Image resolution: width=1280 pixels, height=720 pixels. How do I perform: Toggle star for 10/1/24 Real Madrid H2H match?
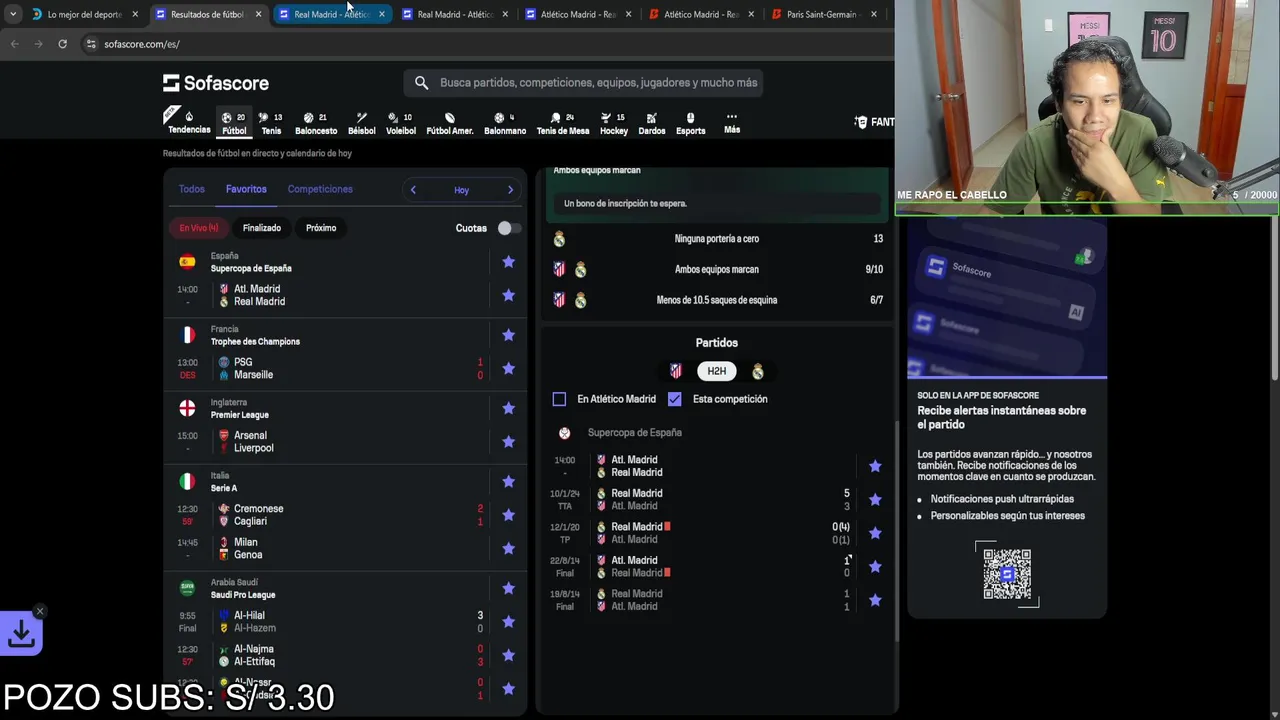click(x=875, y=500)
